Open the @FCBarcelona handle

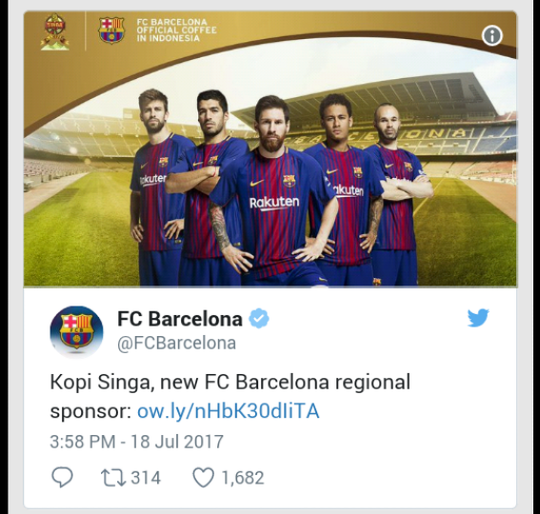177,343
